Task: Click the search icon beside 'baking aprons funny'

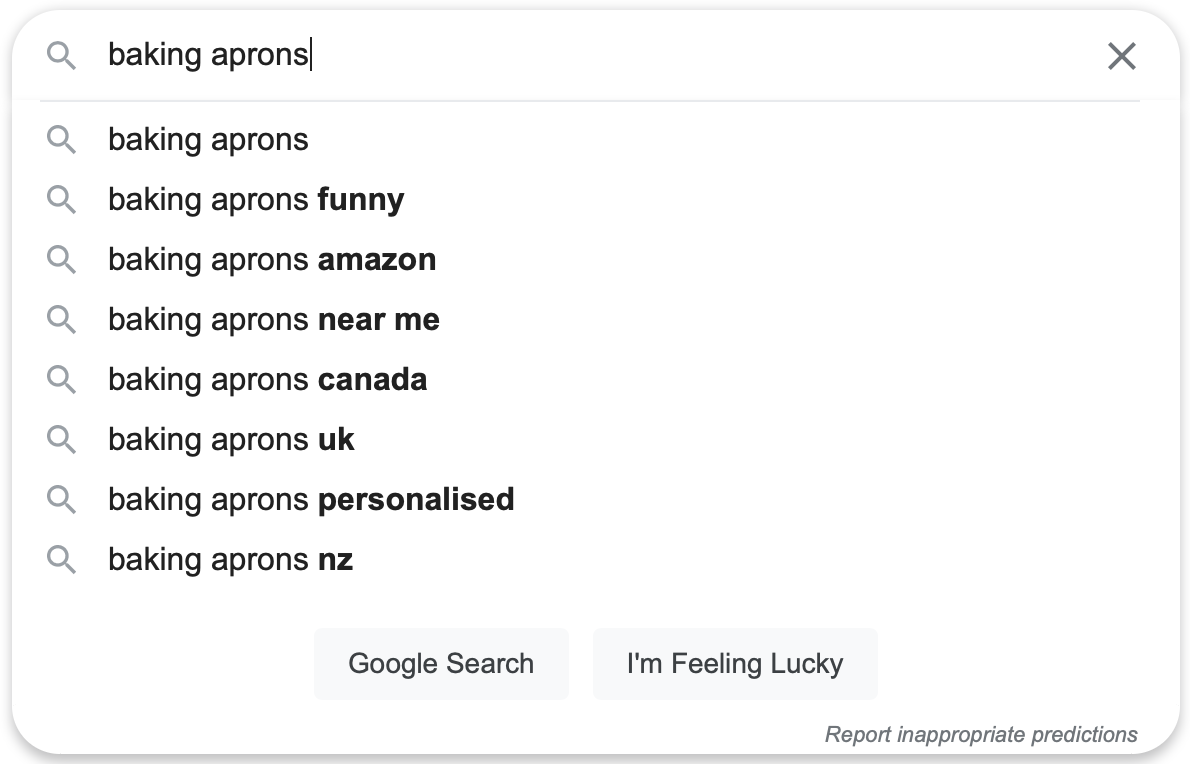Action: 62,199
